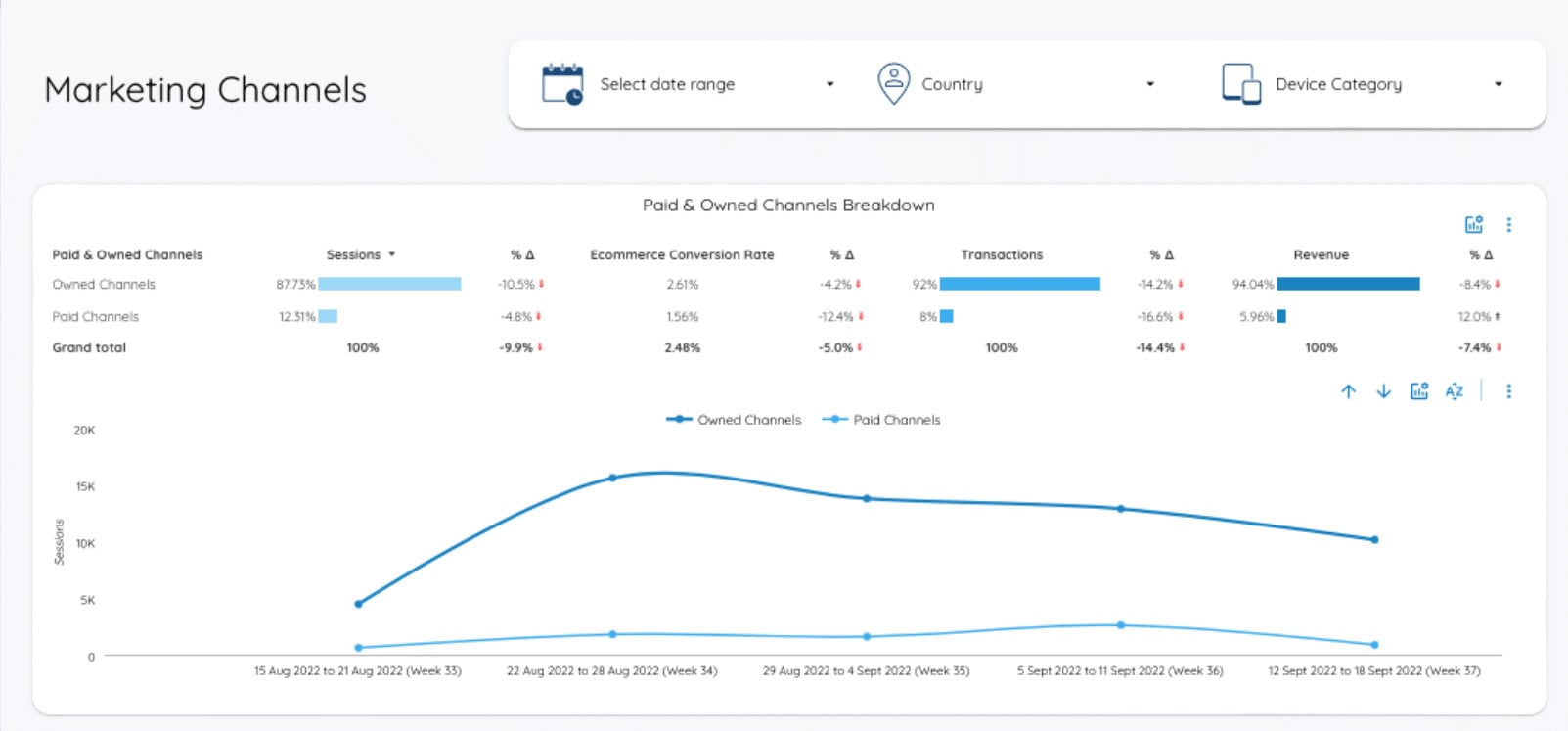
Task: Click the Ecommerce Conversion Rate column header
Action: [x=682, y=254]
